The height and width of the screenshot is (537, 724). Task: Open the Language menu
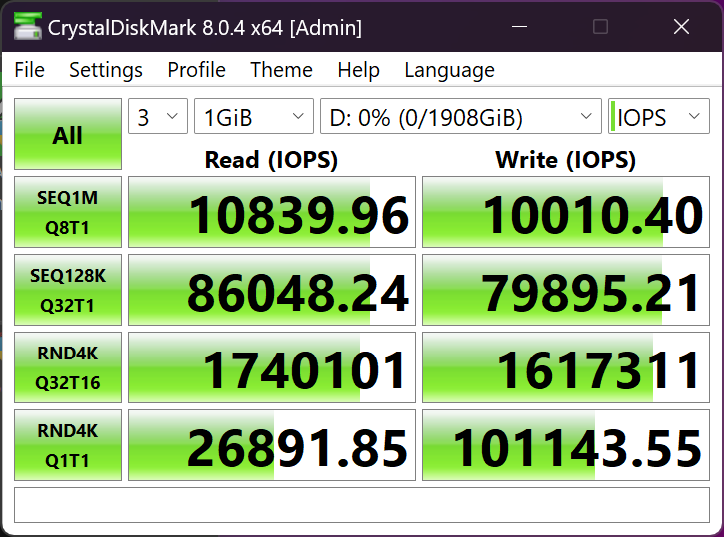point(449,70)
